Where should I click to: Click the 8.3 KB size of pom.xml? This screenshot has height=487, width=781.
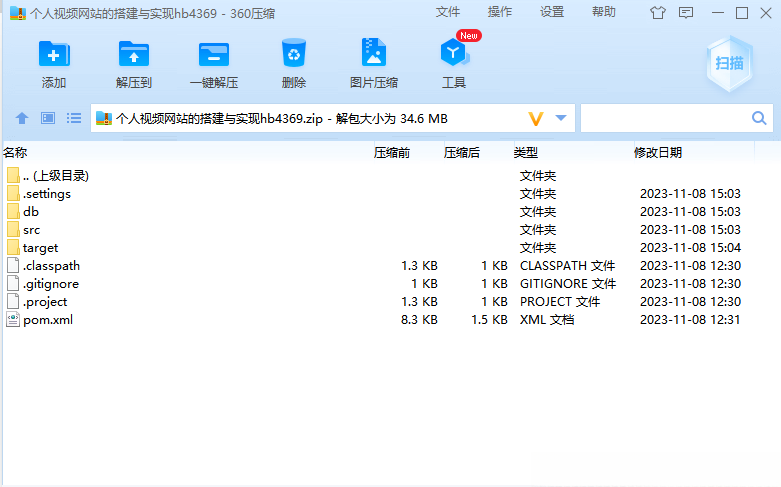coord(419,320)
